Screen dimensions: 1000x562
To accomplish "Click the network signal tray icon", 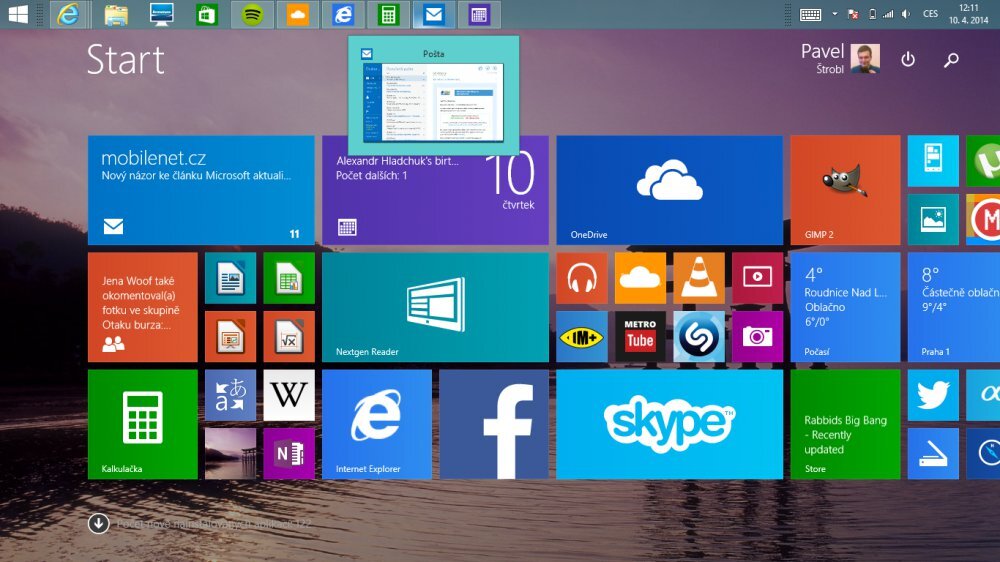I will coord(888,15).
